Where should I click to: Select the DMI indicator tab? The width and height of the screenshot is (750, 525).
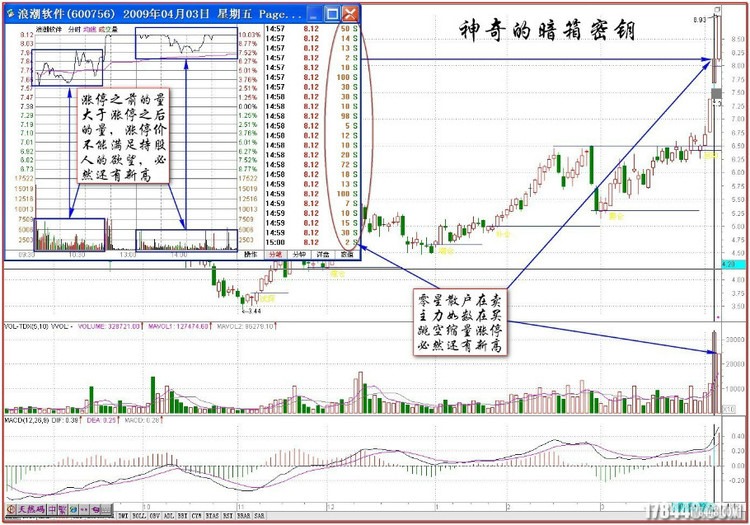click(x=122, y=516)
